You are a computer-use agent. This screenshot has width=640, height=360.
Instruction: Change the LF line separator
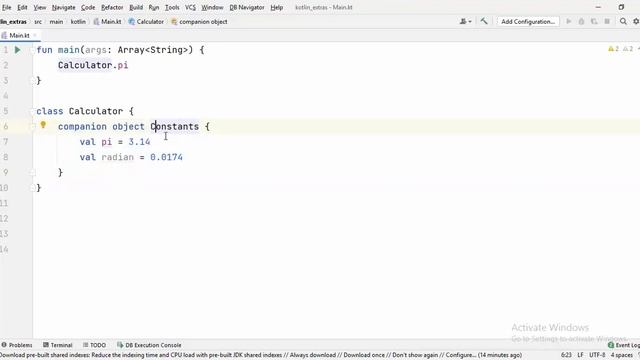(580, 355)
